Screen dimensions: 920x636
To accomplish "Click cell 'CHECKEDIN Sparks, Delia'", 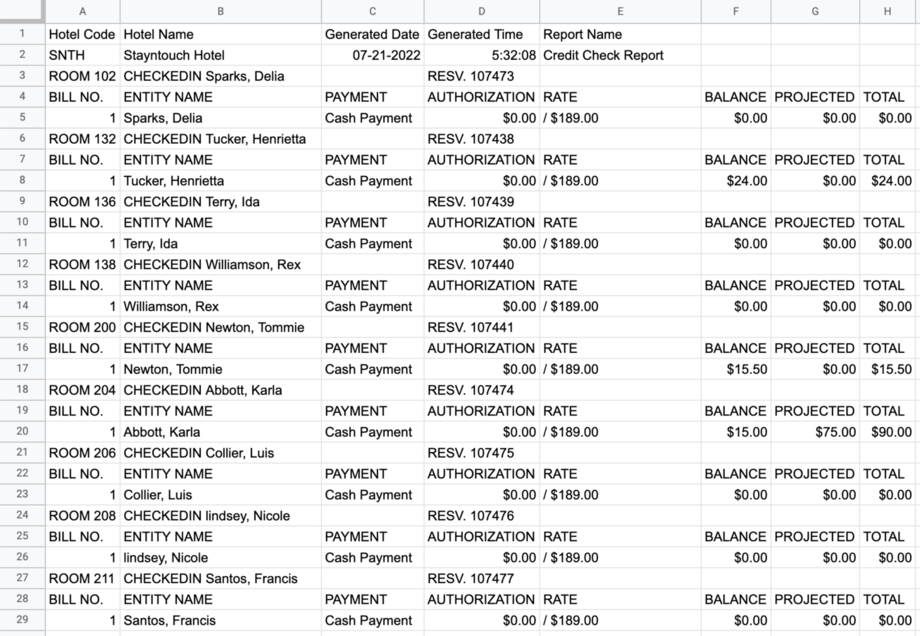I will click(x=221, y=76).
